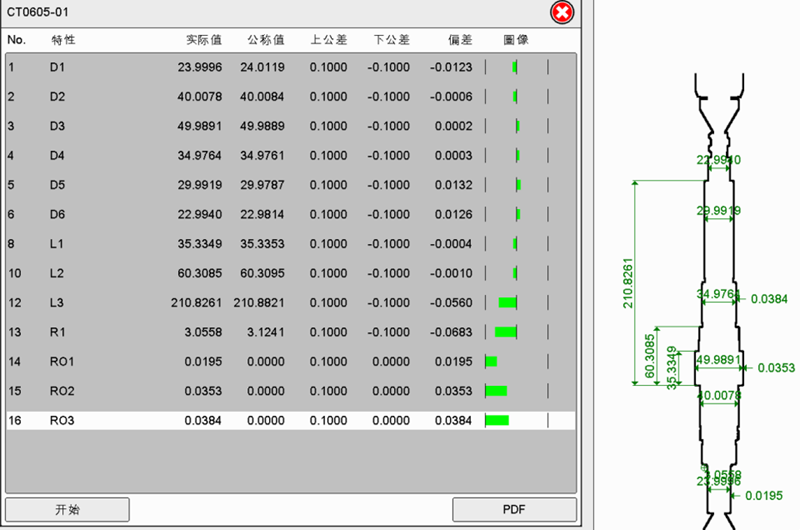Click the 34.9764 dimension on drawing
800x530 pixels.
(718, 294)
